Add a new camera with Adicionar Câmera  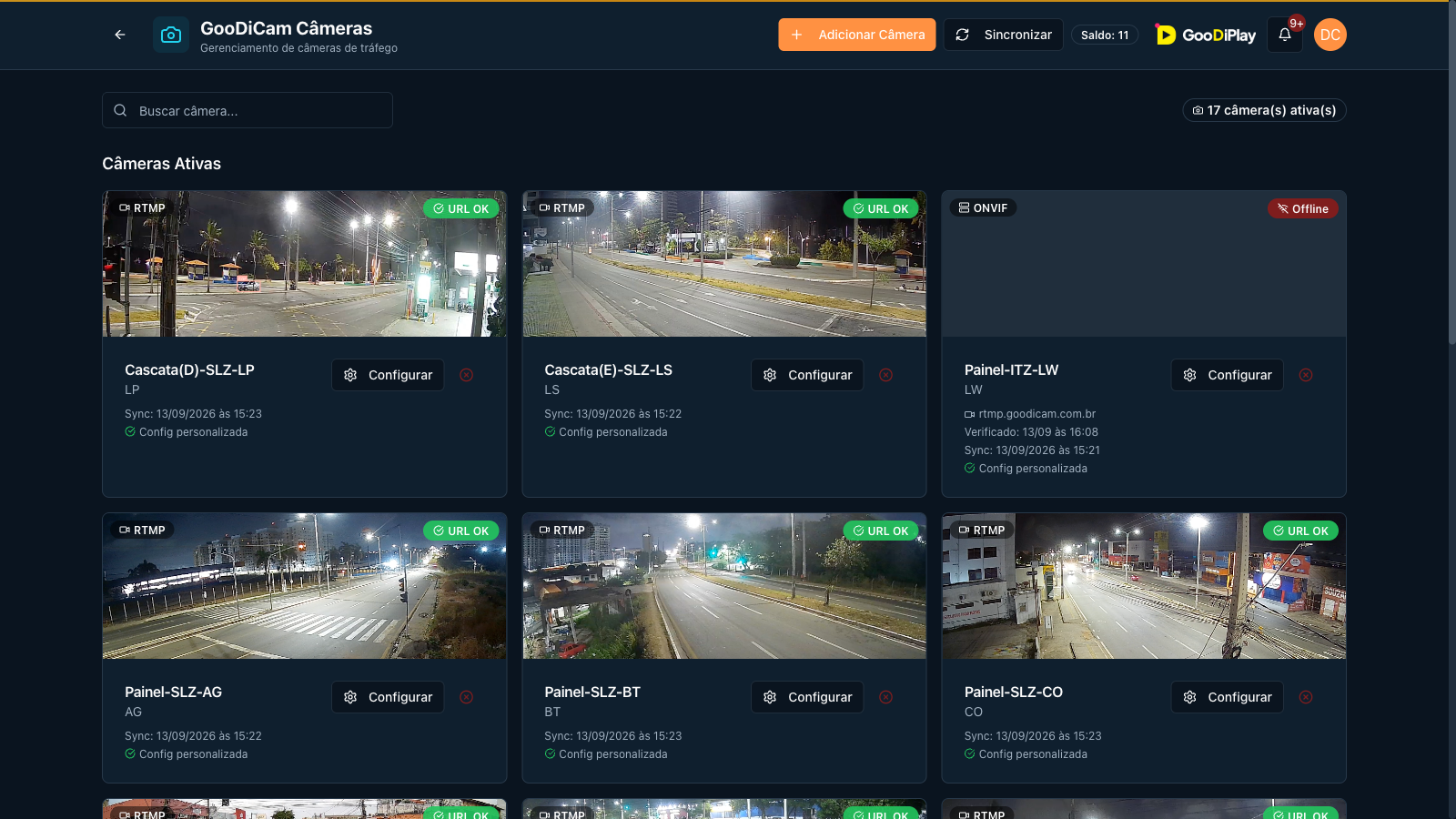click(857, 35)
